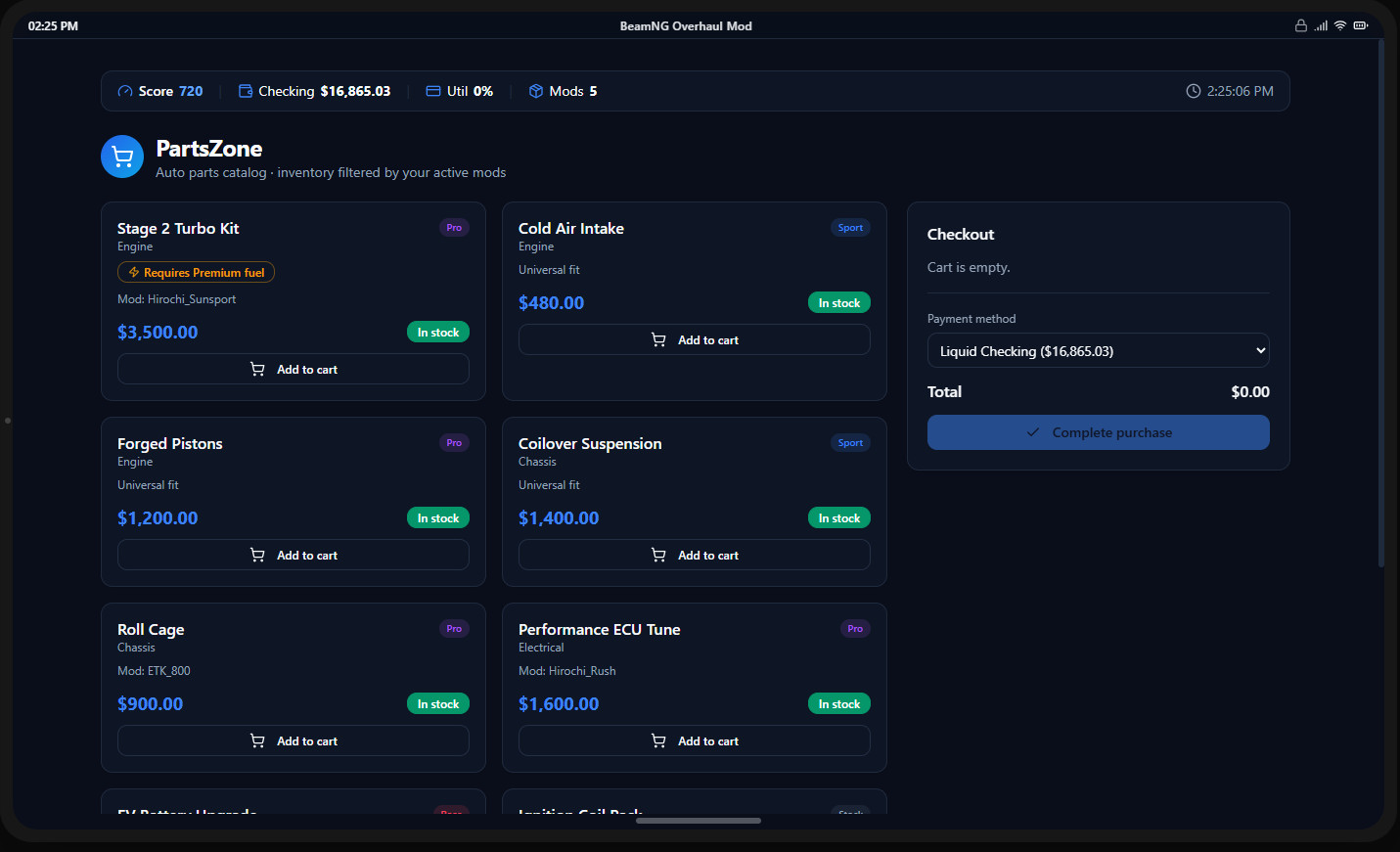Click the Score 720 value
Screen dimensions: 1400x852
[191, 91]
